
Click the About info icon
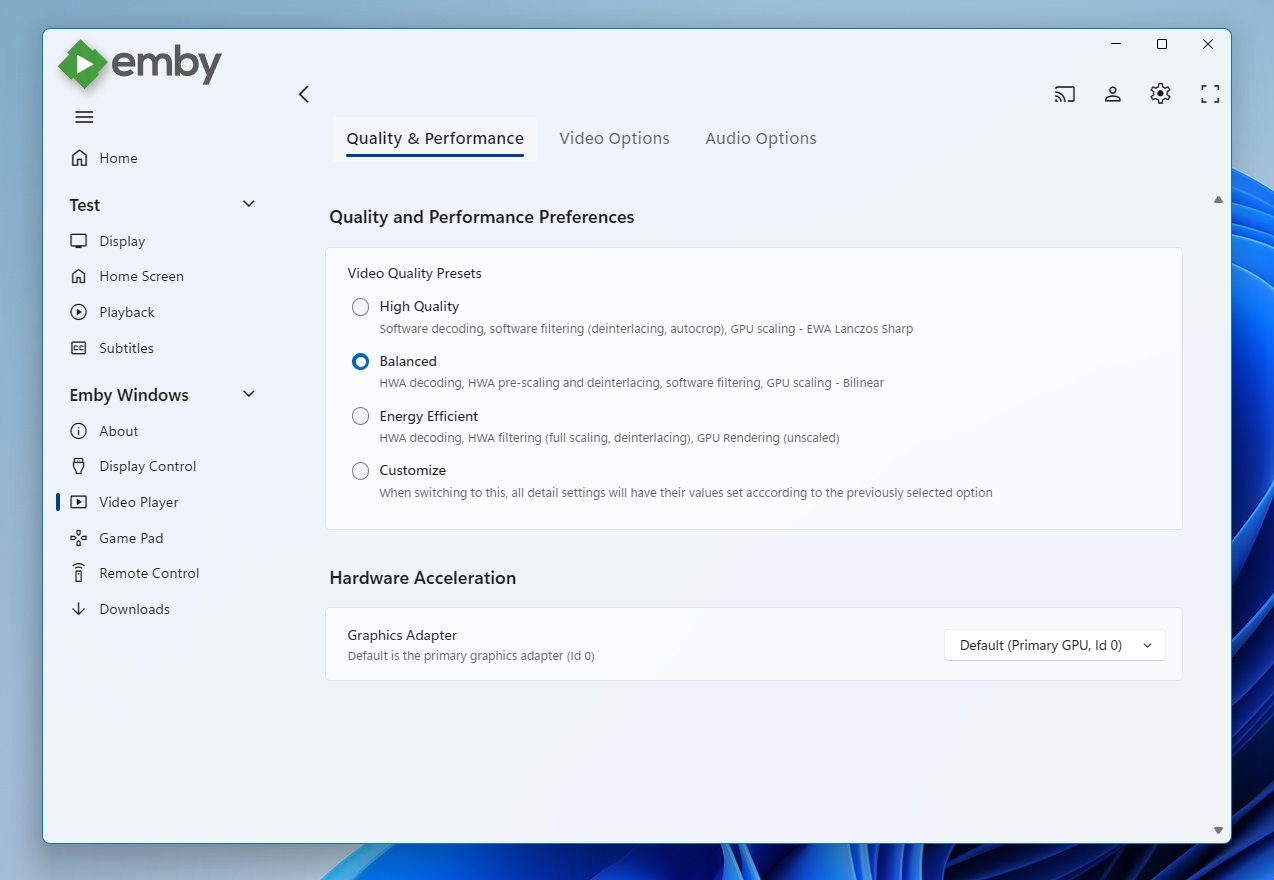coord(79,431)
